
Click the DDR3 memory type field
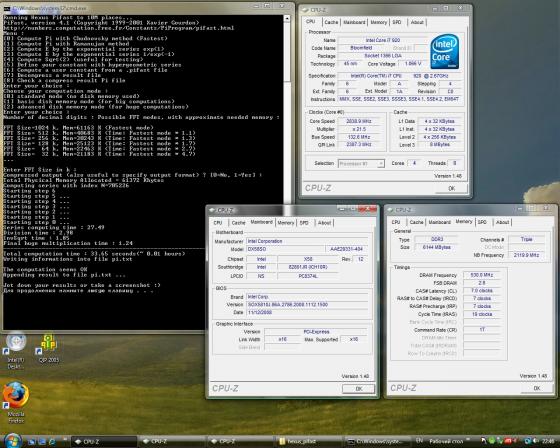(437, 239)
